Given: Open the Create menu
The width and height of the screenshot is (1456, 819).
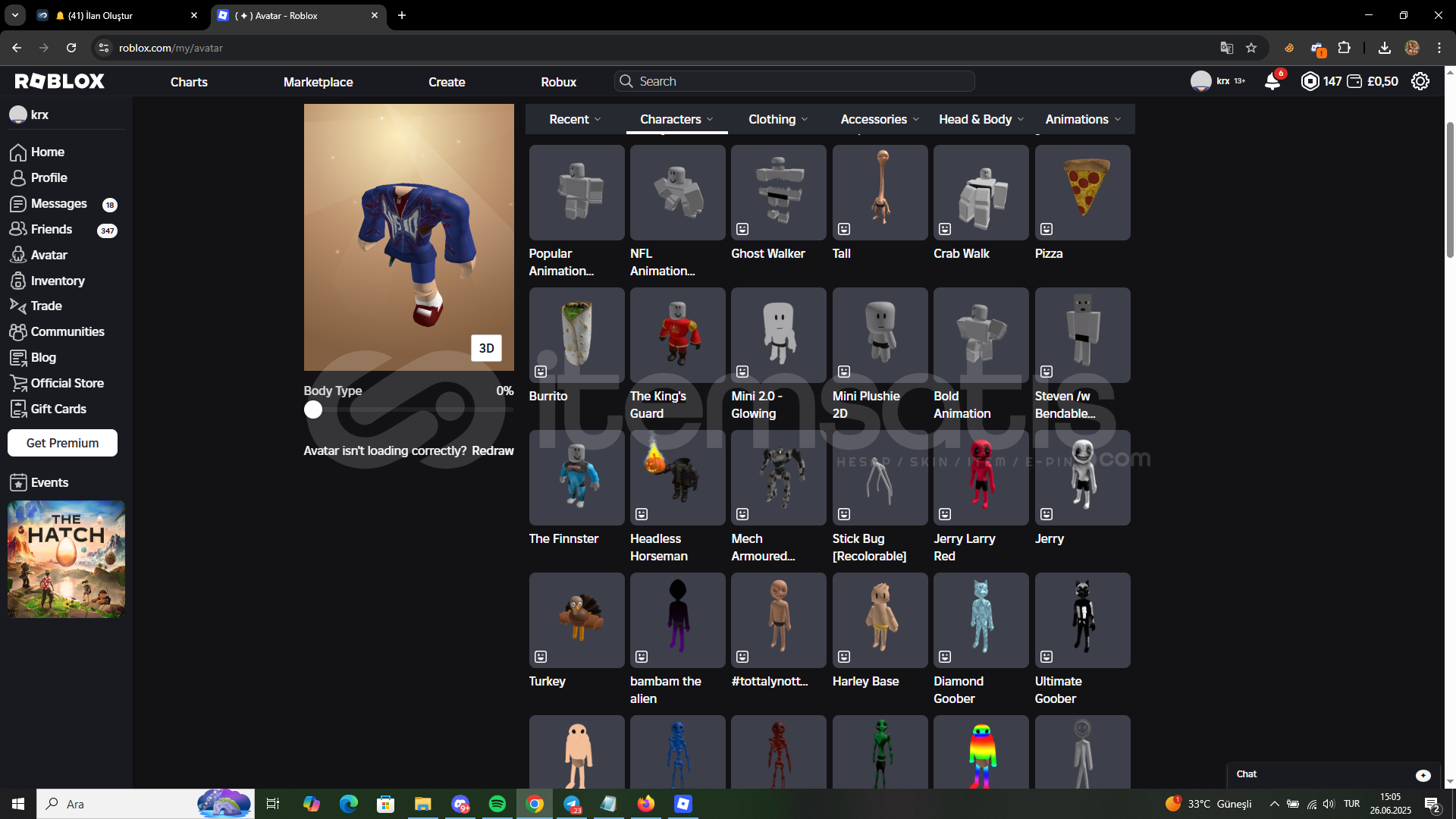Looking at the screenshot, I should pyautogui.click(x=447, y=82).
